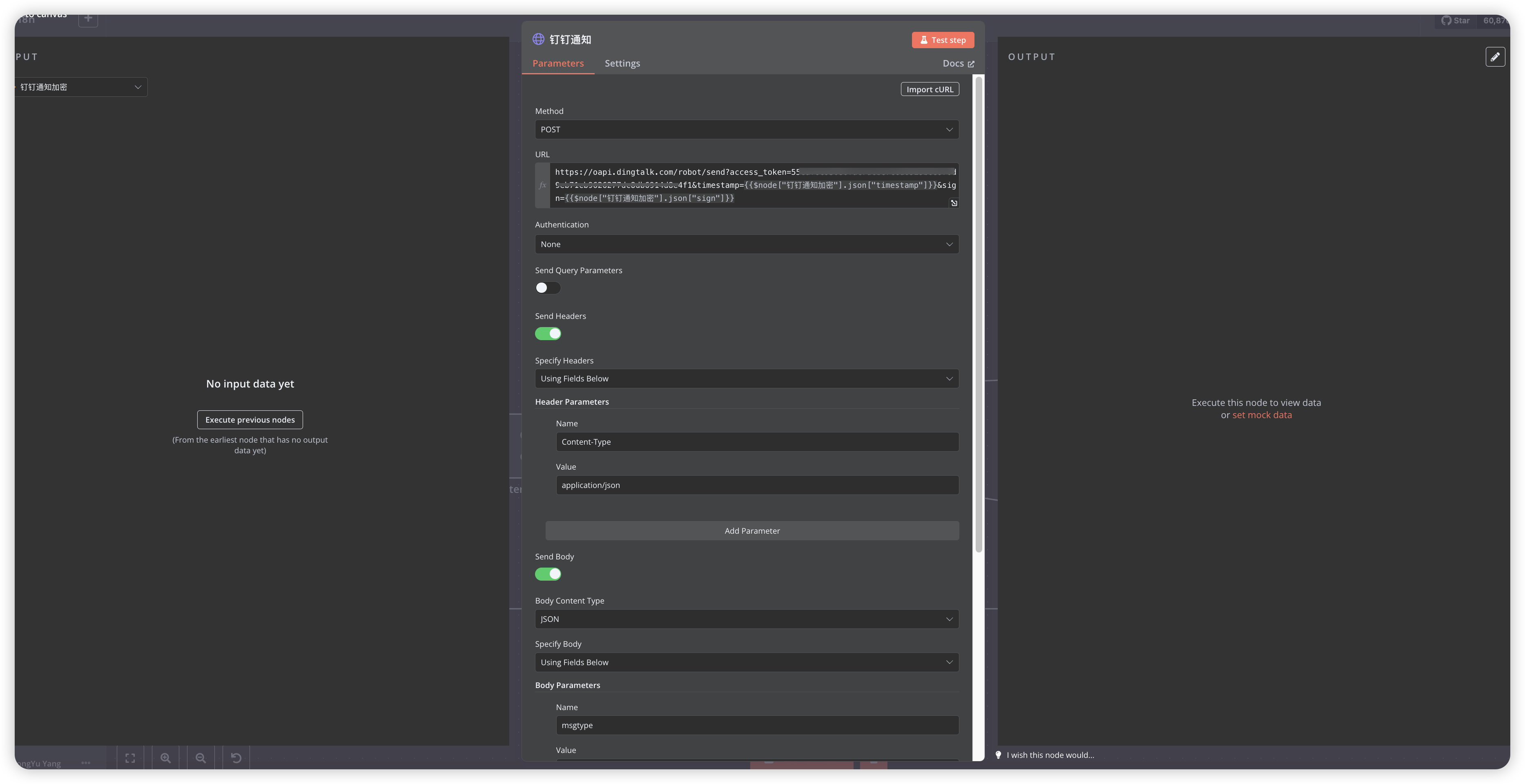Click the set mock data link
The width and height of the screenshot is (1525, 784).
[x=1262, y=415]
